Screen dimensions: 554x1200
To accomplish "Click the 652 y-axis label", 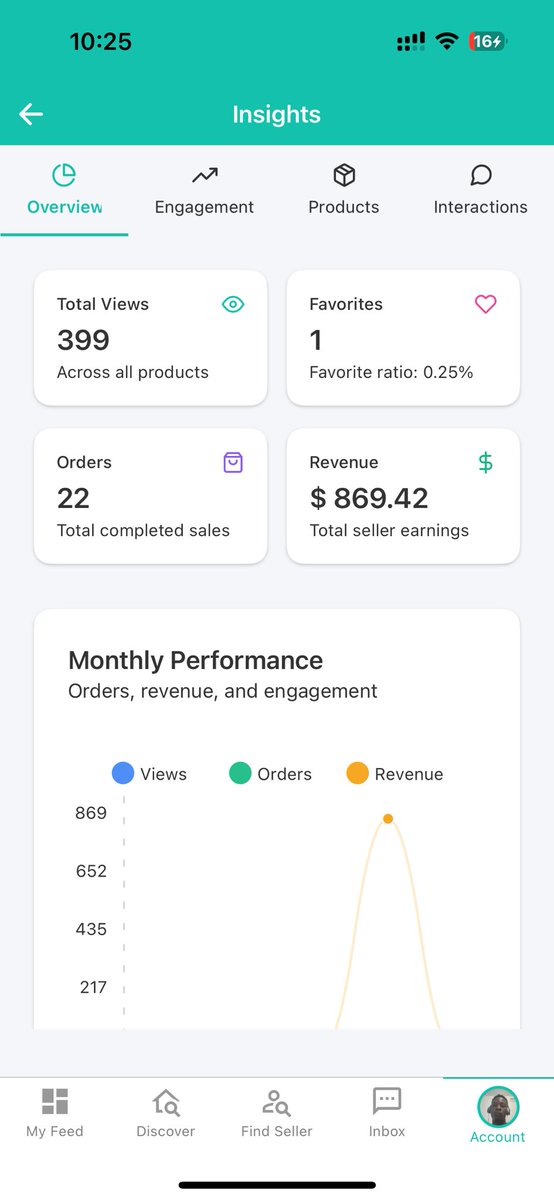I will [91, 871].
